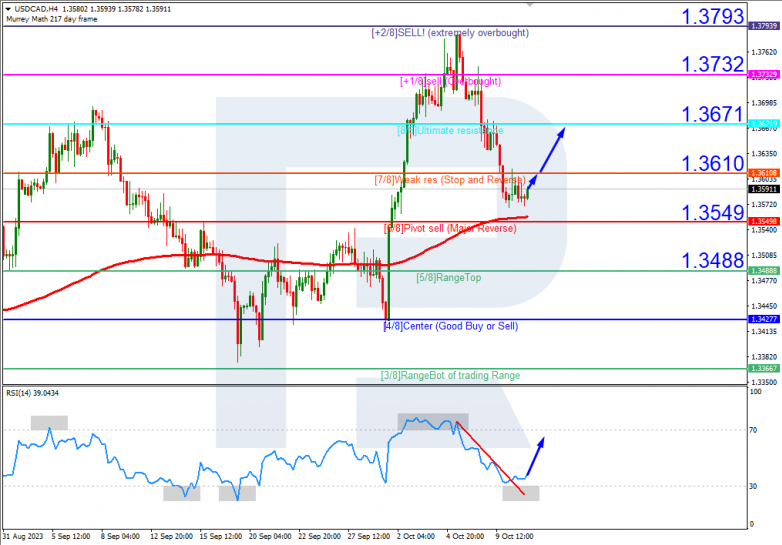Click the 8 Sep 04:00 time label

click(120, 537)
